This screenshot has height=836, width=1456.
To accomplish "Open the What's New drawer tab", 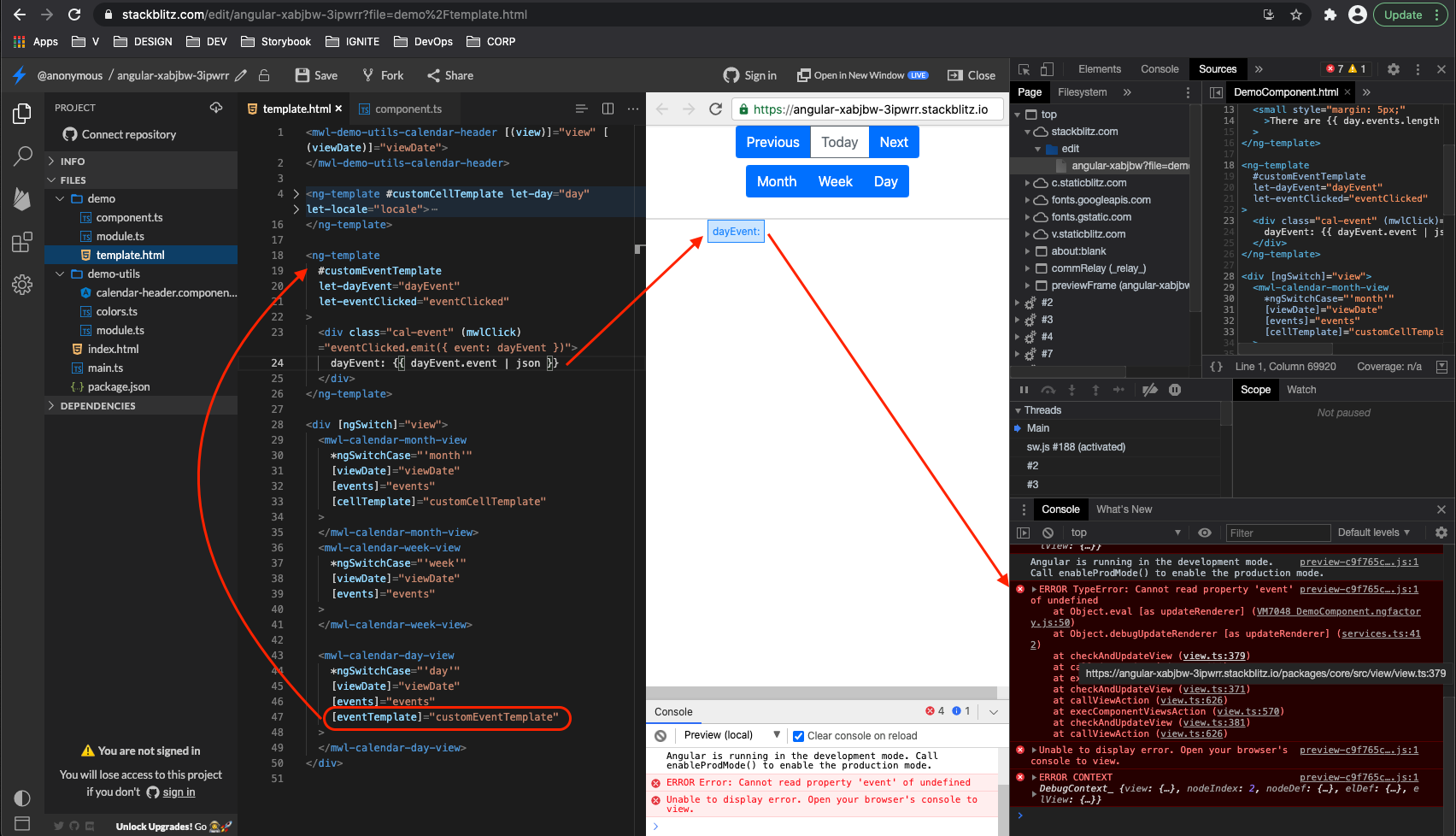I will 1124,509.
